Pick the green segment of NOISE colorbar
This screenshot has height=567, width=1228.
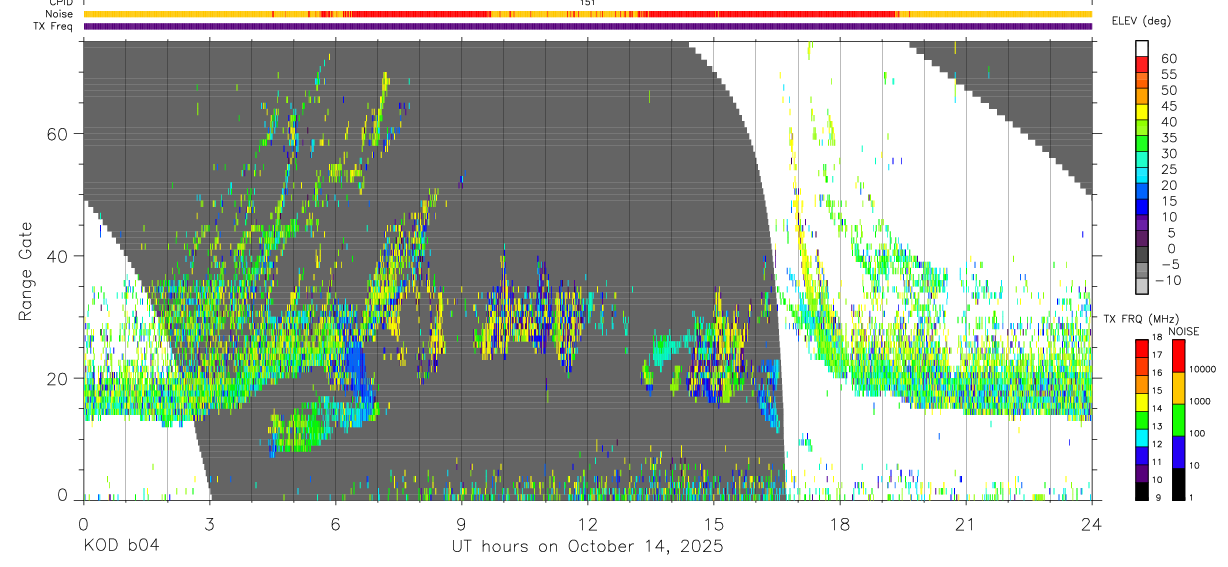(1178, 419)
